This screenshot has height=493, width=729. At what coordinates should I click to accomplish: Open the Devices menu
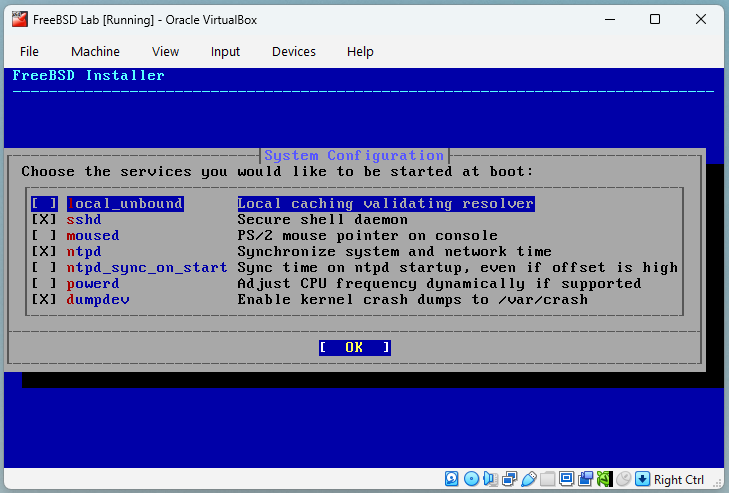tap(294, 52)
